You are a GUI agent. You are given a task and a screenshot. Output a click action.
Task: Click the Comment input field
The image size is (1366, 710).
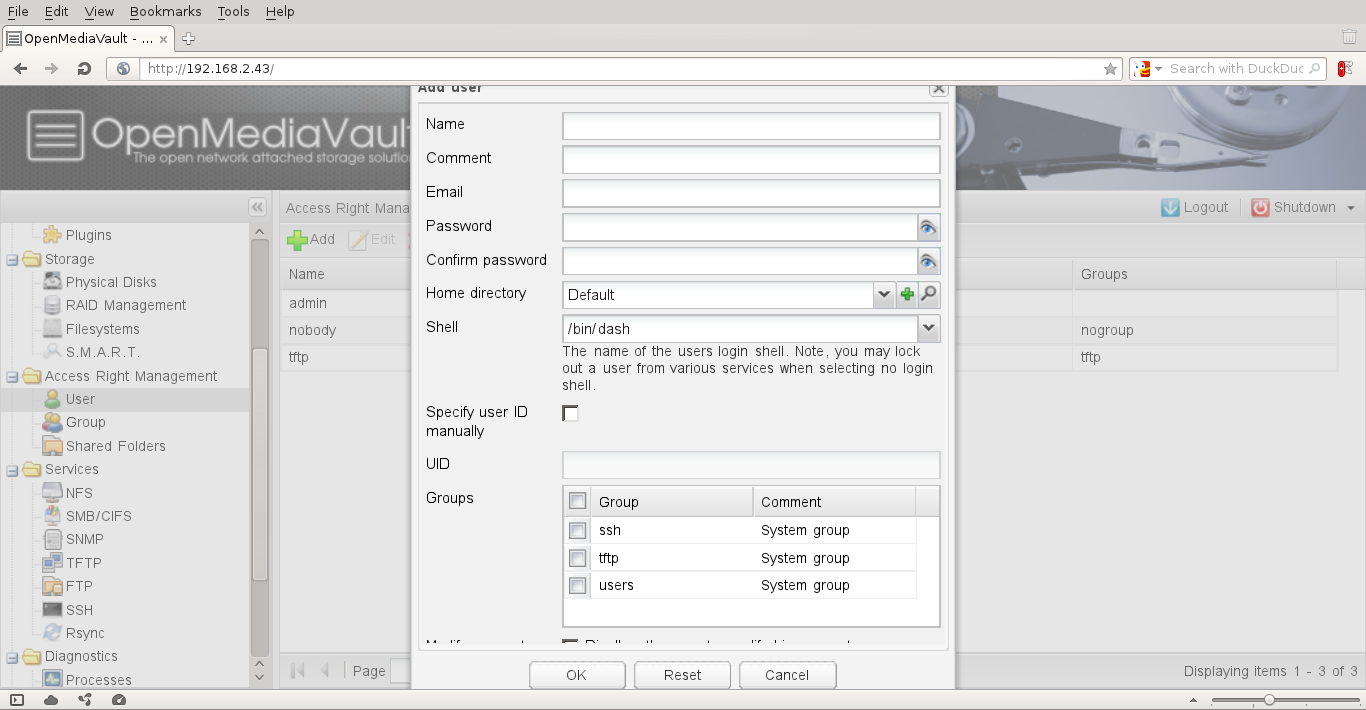click(751, 159)
